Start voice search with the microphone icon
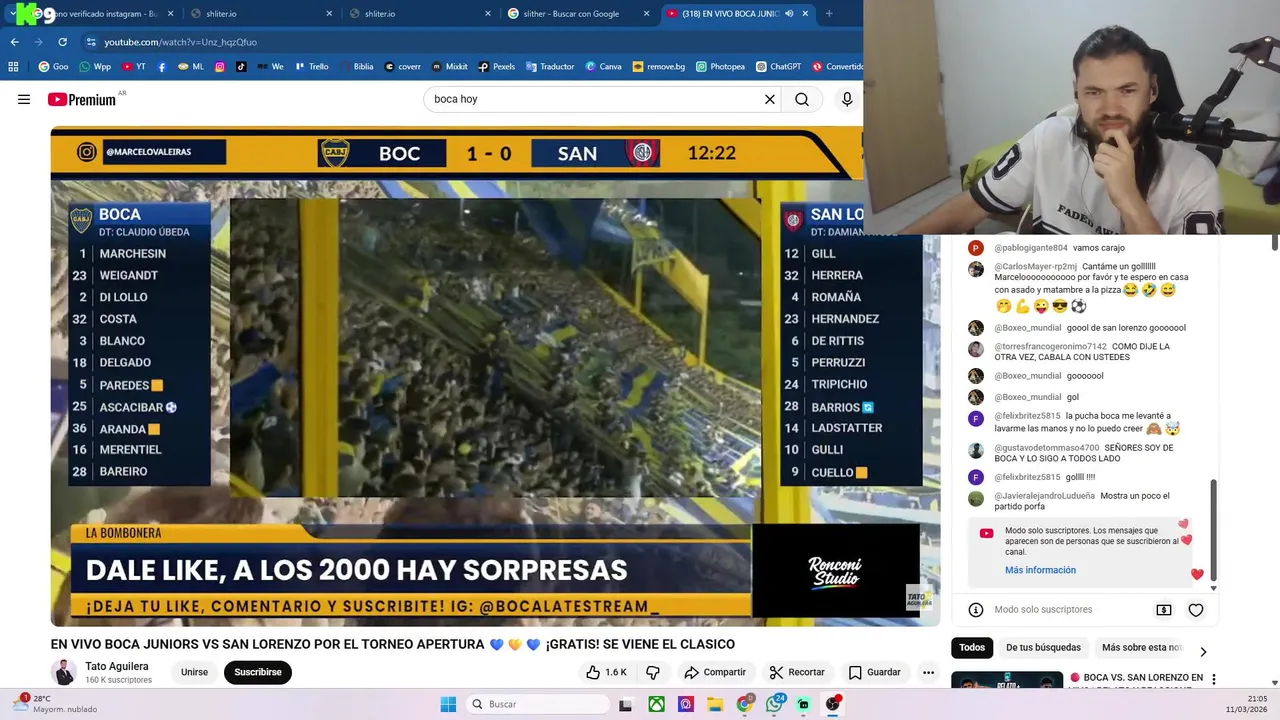1280x720 pixels. tap(847, 99)
